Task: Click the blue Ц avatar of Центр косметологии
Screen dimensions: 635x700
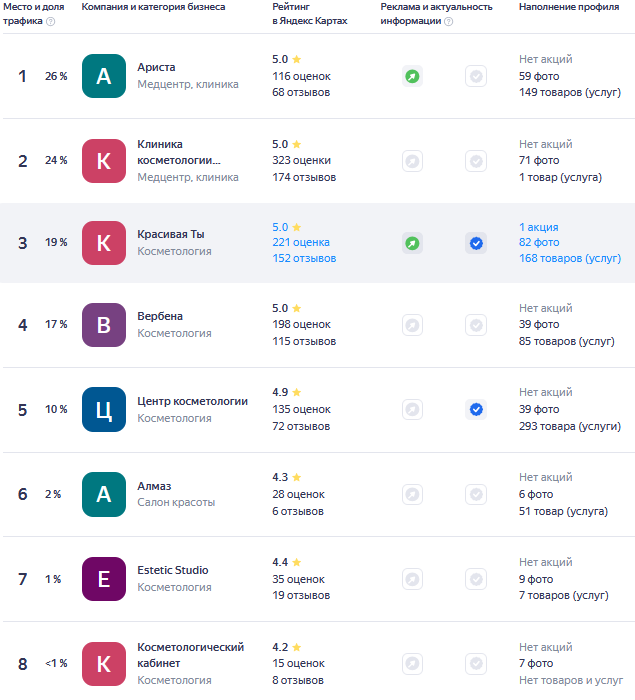Action: (104, 409)
